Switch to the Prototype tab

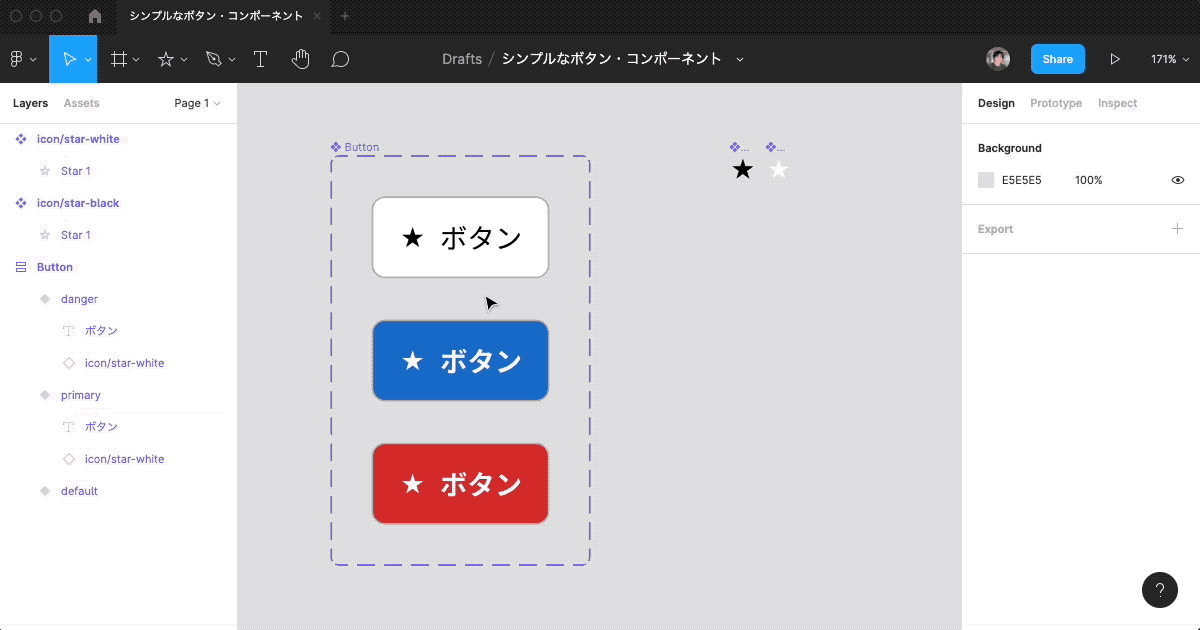pos(1055,103)
